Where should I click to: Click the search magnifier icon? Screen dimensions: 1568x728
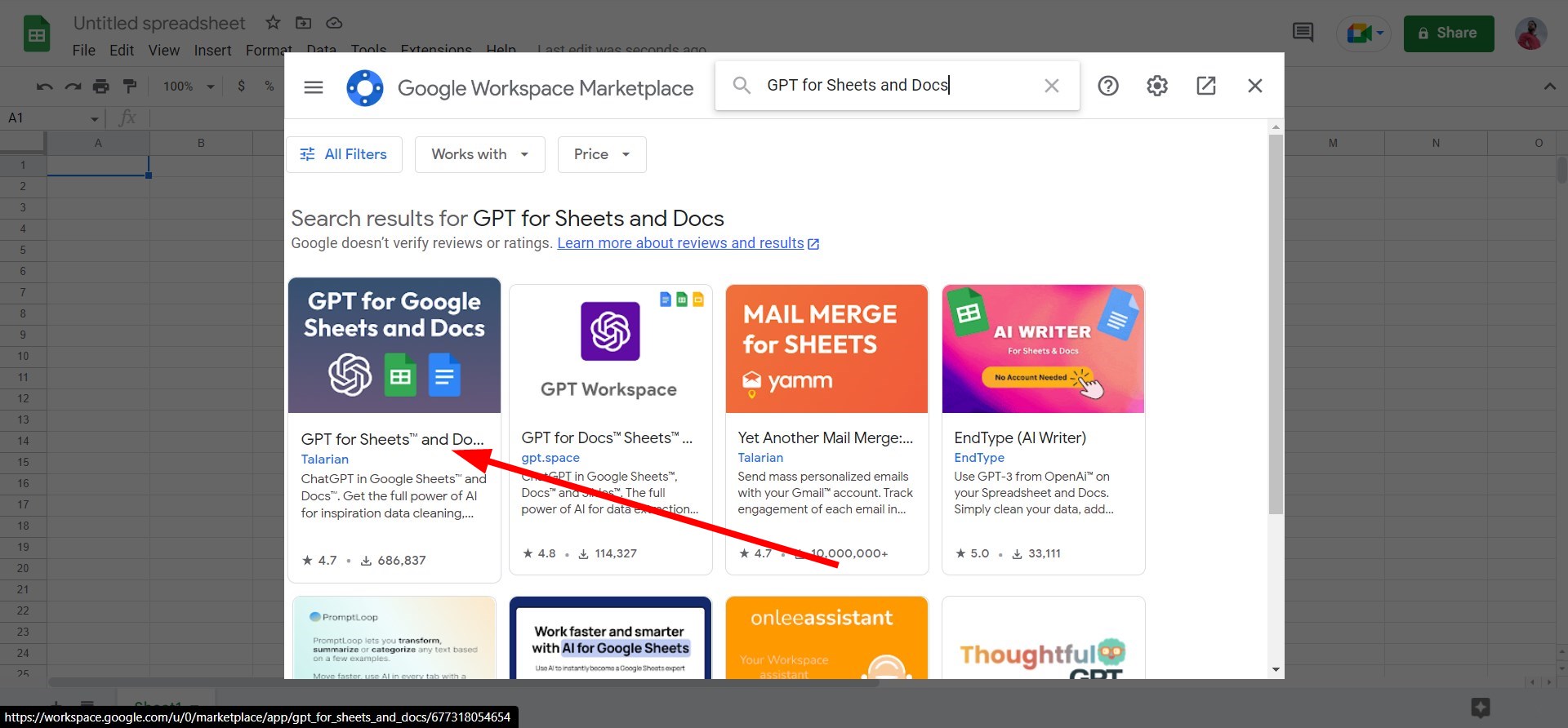point(742,86)
